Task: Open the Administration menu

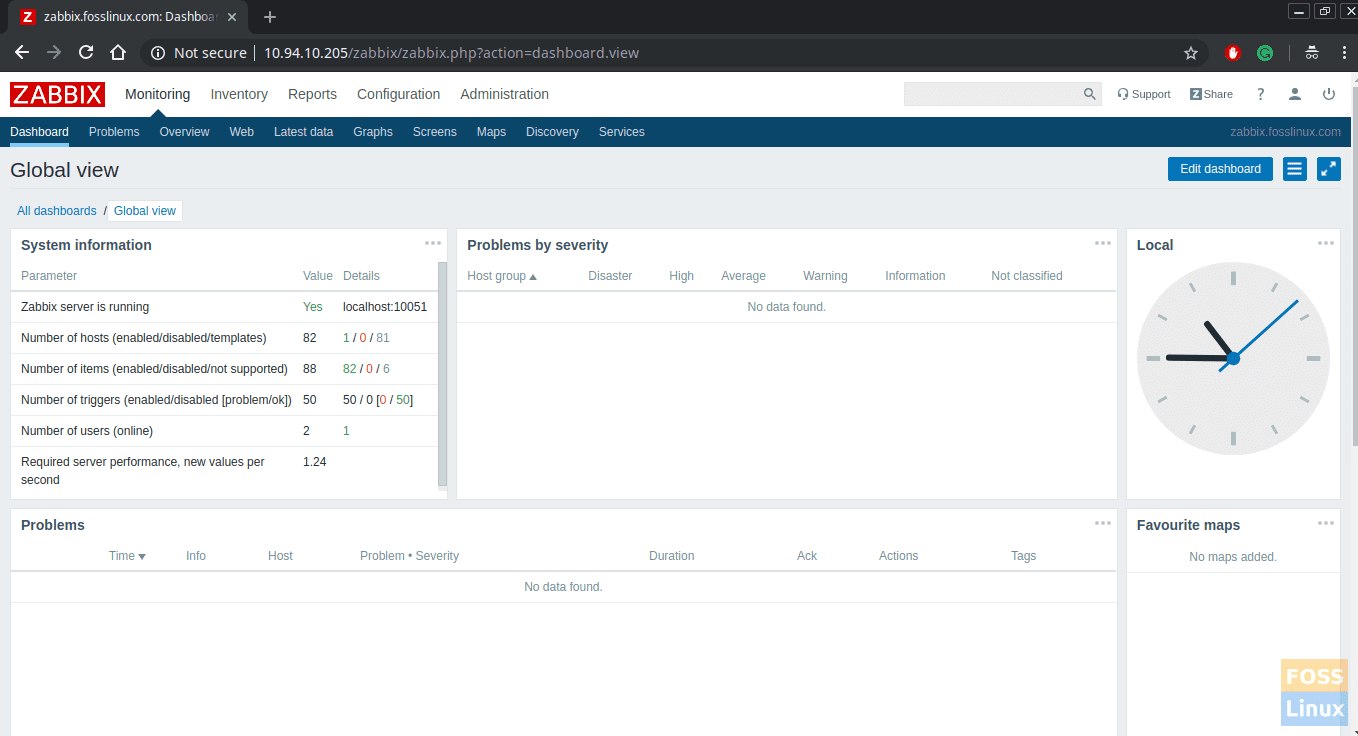Action: (504, 94)
